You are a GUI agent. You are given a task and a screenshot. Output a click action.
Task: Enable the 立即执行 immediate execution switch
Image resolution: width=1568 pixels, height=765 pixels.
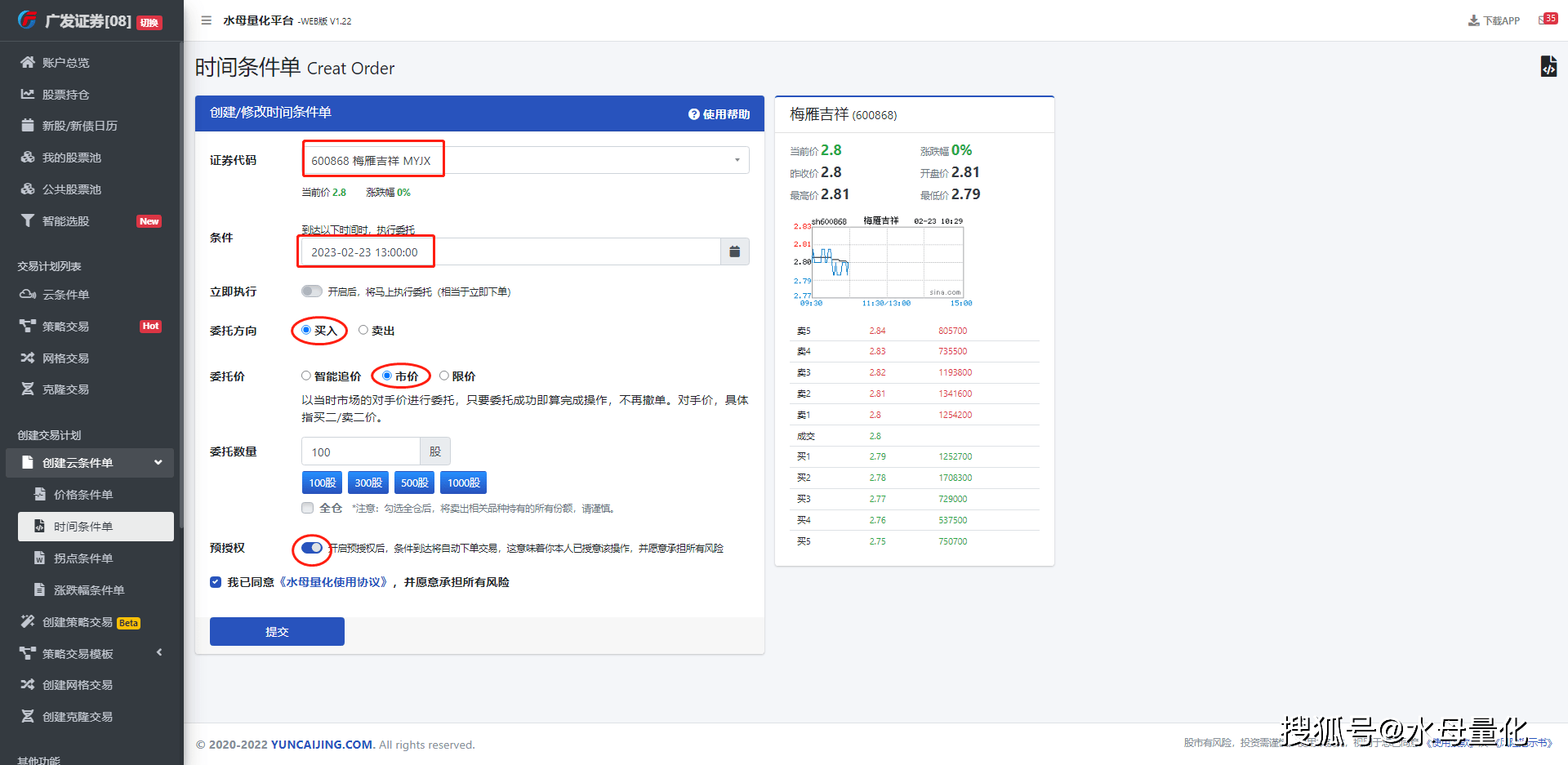[311, 291]
